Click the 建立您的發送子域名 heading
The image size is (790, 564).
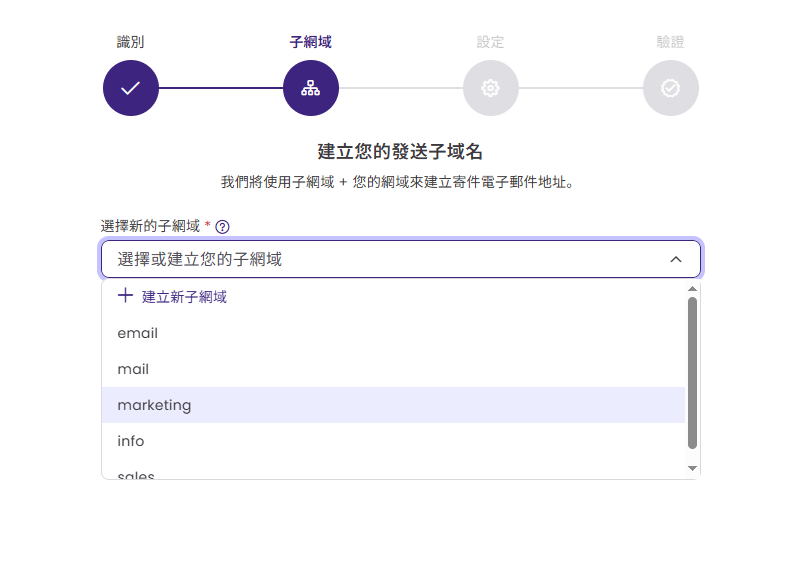(x=400, y=152)
